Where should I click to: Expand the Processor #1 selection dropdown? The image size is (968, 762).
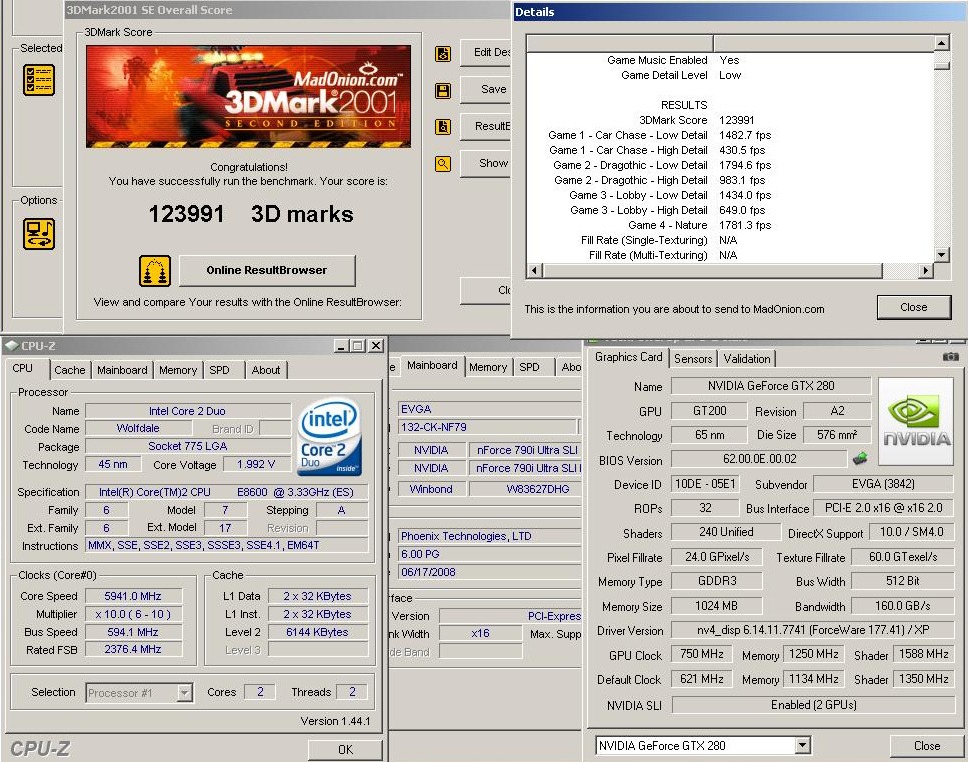tap(185, 692)
